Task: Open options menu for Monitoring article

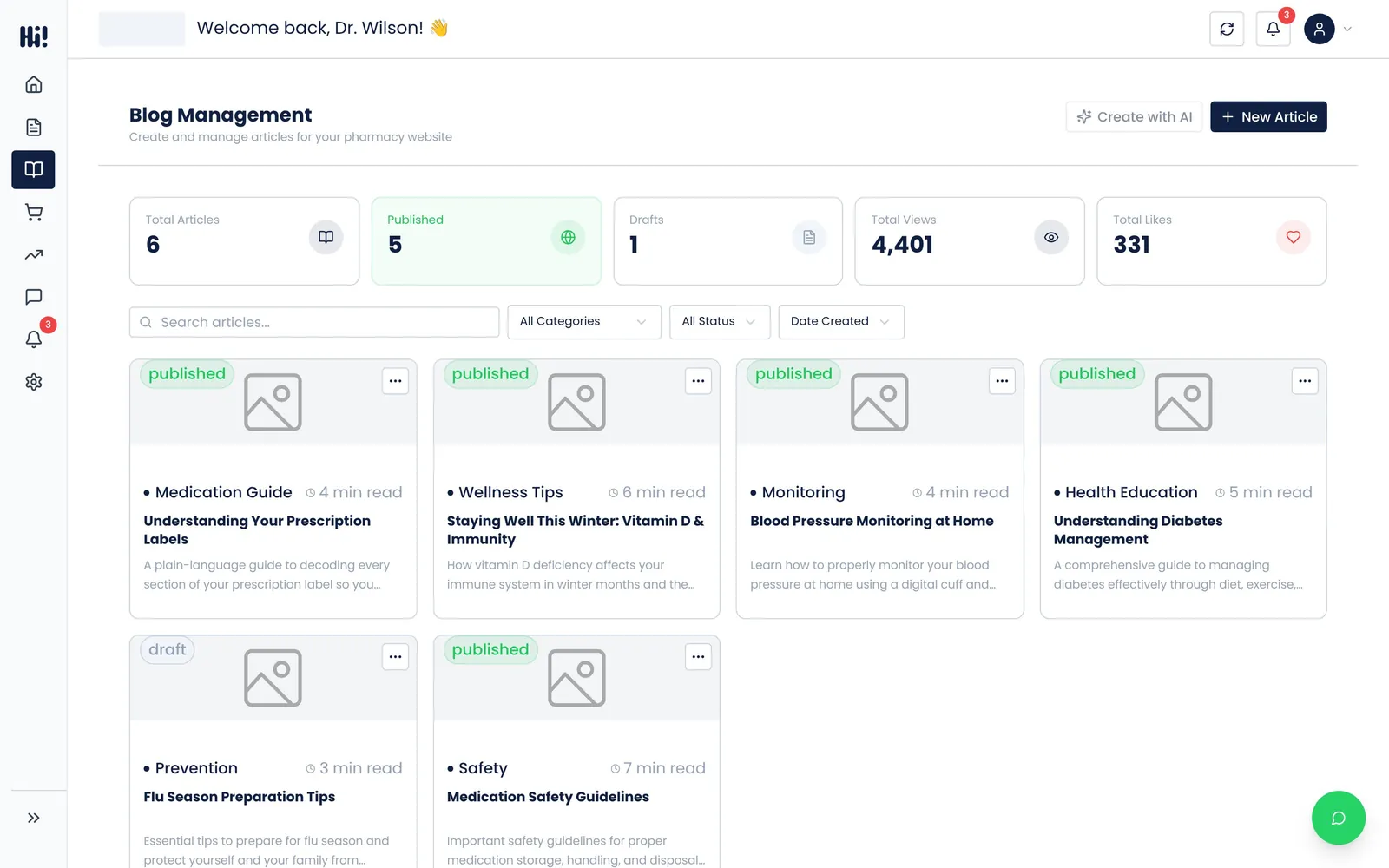Action: click(x=1002, y=381)
